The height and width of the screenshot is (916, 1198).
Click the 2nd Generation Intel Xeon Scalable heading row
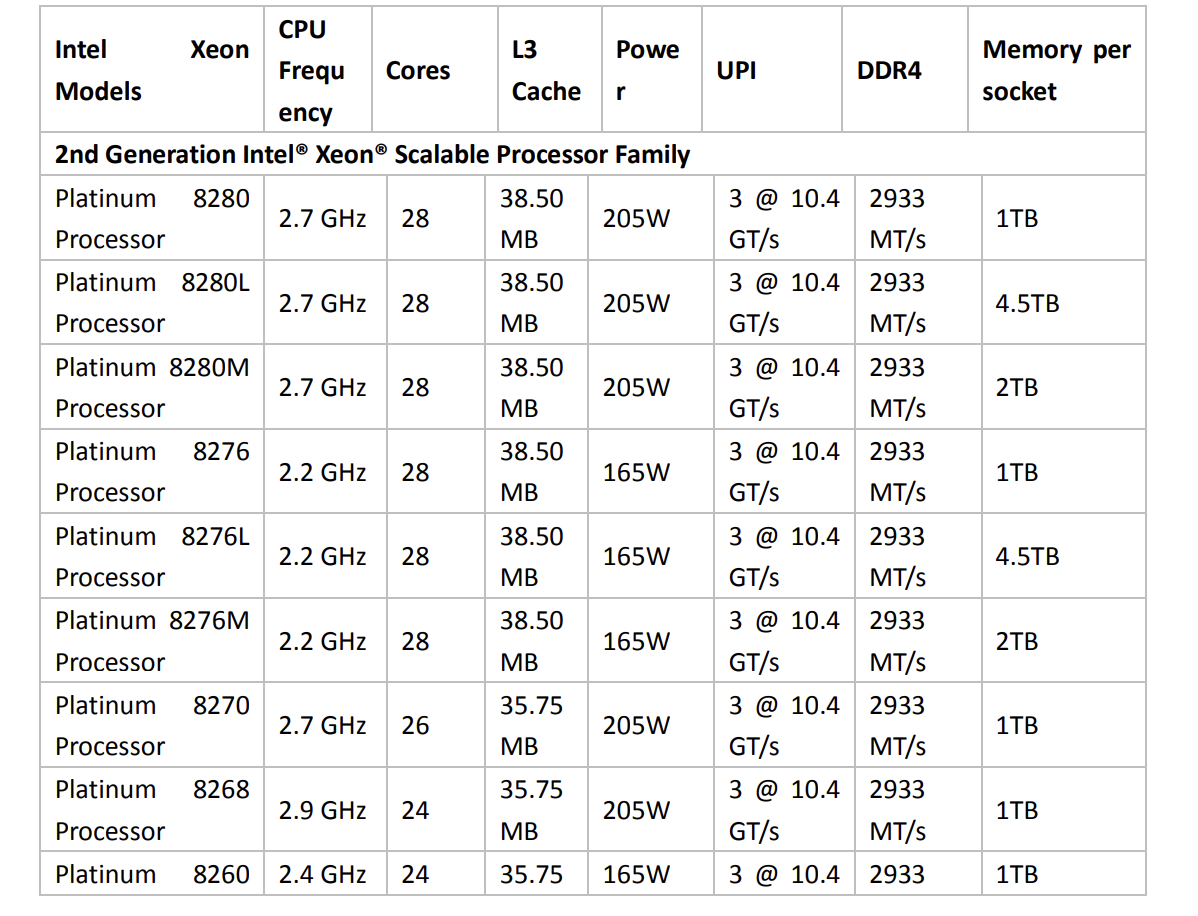point(372,155)
